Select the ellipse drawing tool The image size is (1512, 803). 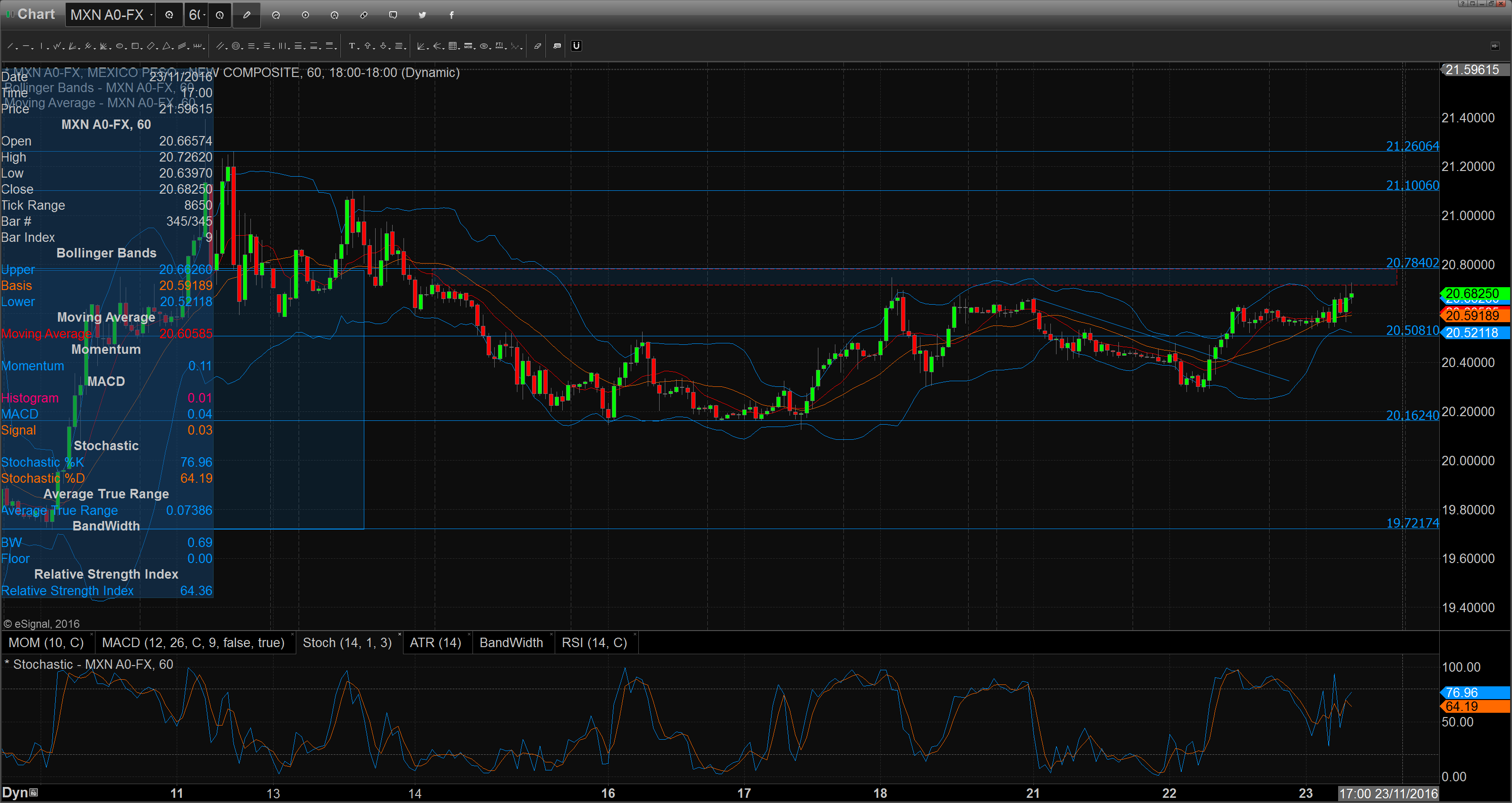click(120, 46)
